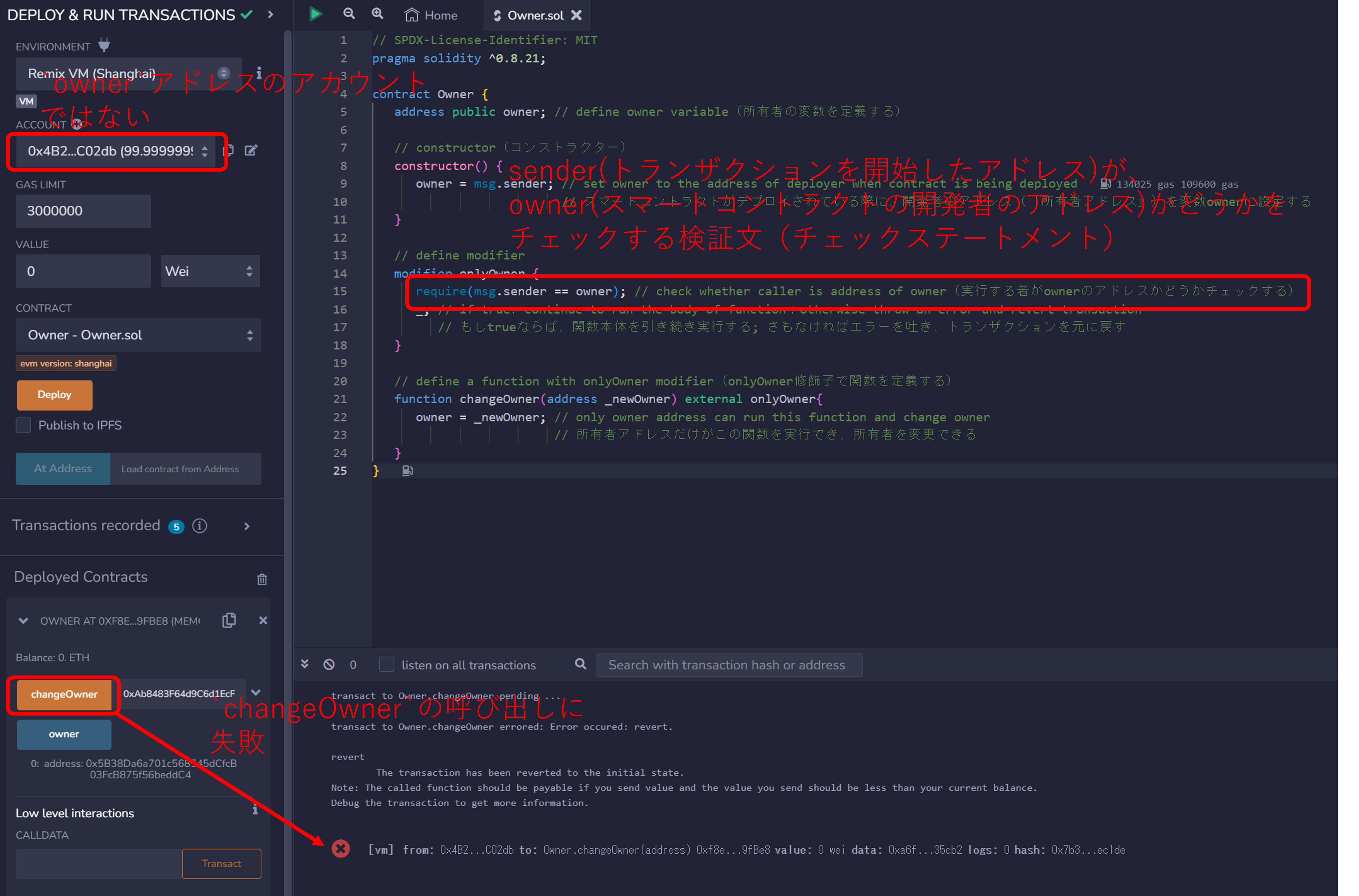This screenshot has height=896, width=1359.
Task: Click the VM badge under the environment
Action: (26, 102)
